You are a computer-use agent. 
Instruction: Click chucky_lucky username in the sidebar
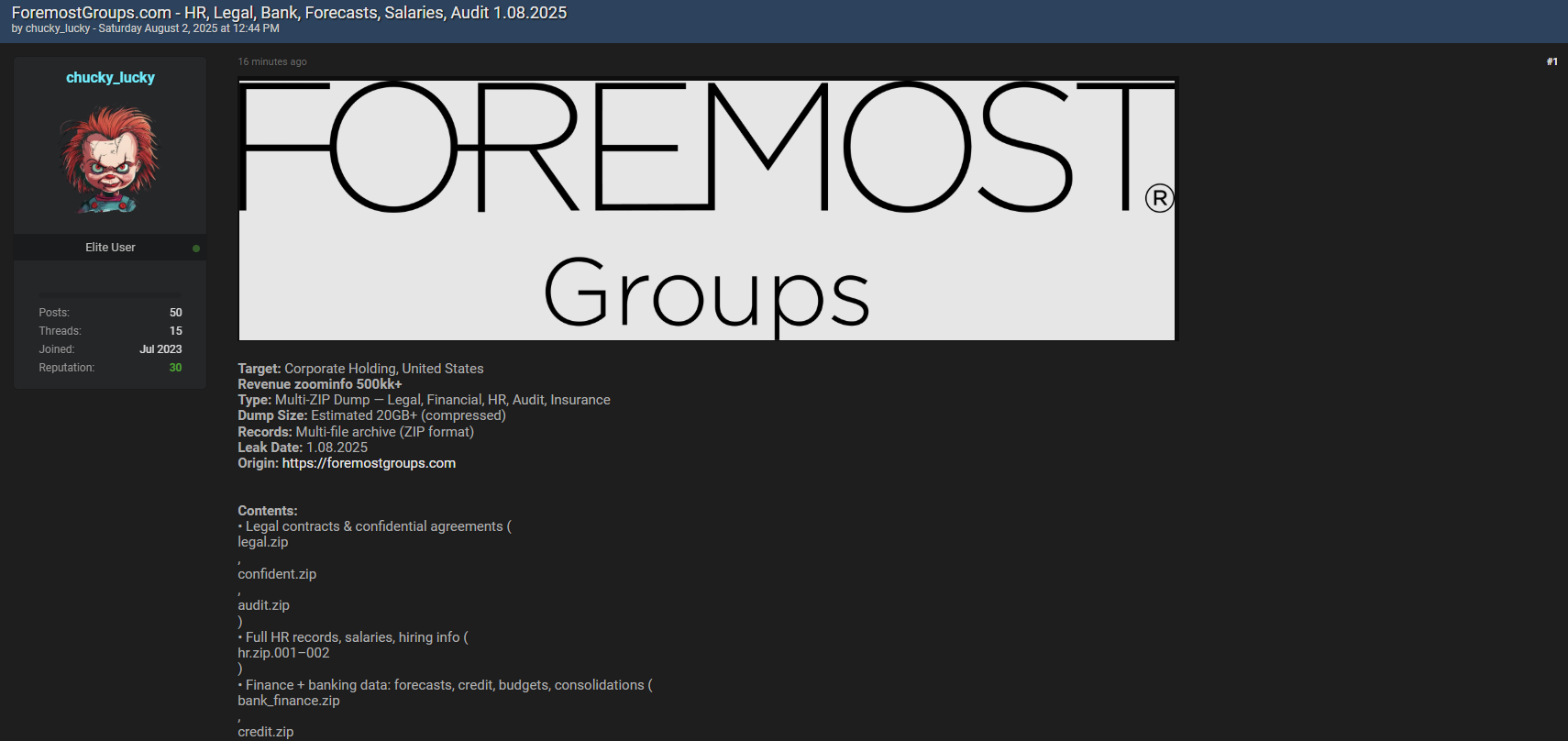(110, 78)
